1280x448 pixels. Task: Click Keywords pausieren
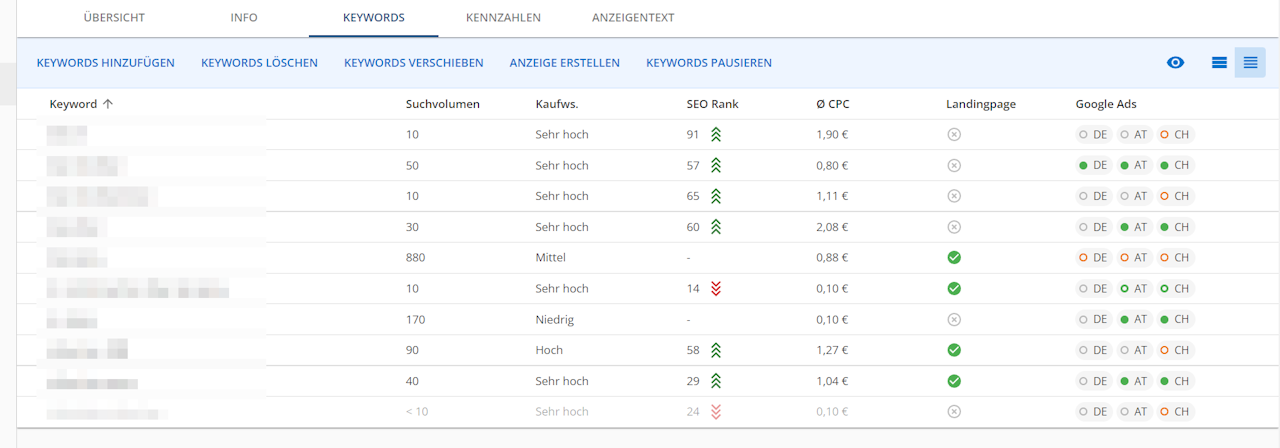(709, 63)
